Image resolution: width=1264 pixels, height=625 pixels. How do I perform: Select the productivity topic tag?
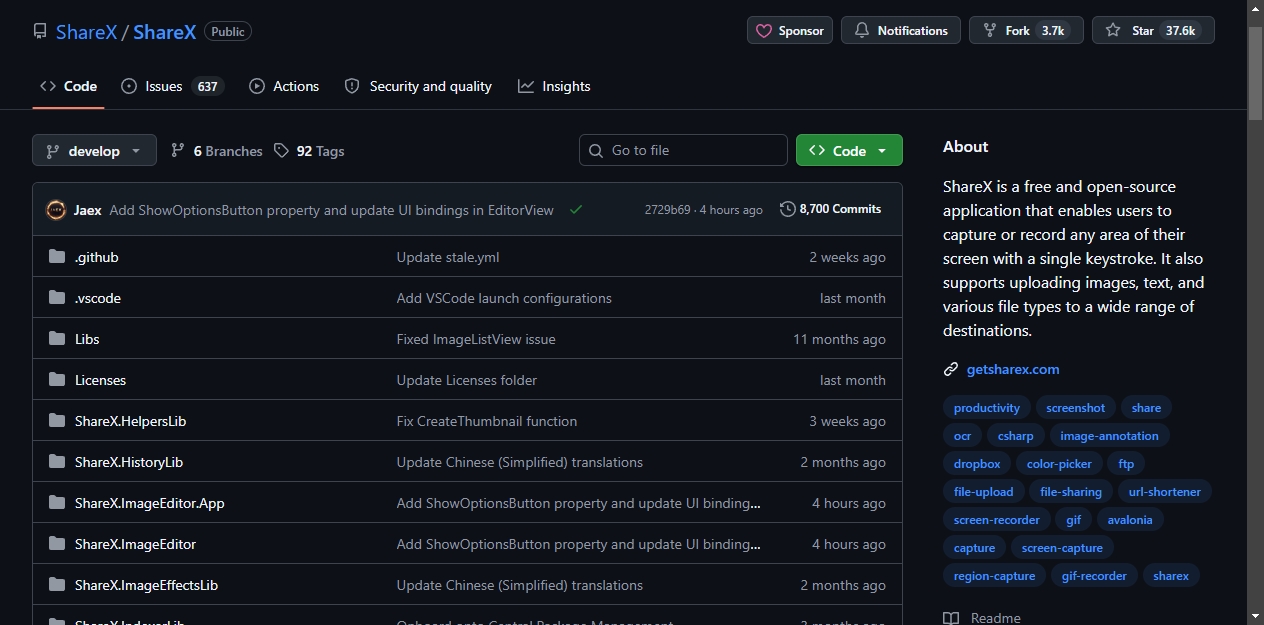tap(987, 408)
